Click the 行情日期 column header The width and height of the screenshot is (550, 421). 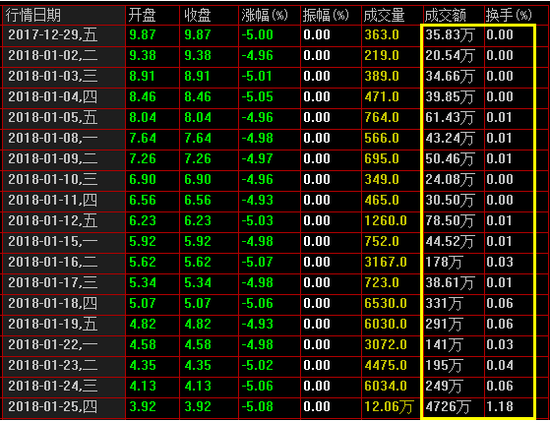coord(33,16)
